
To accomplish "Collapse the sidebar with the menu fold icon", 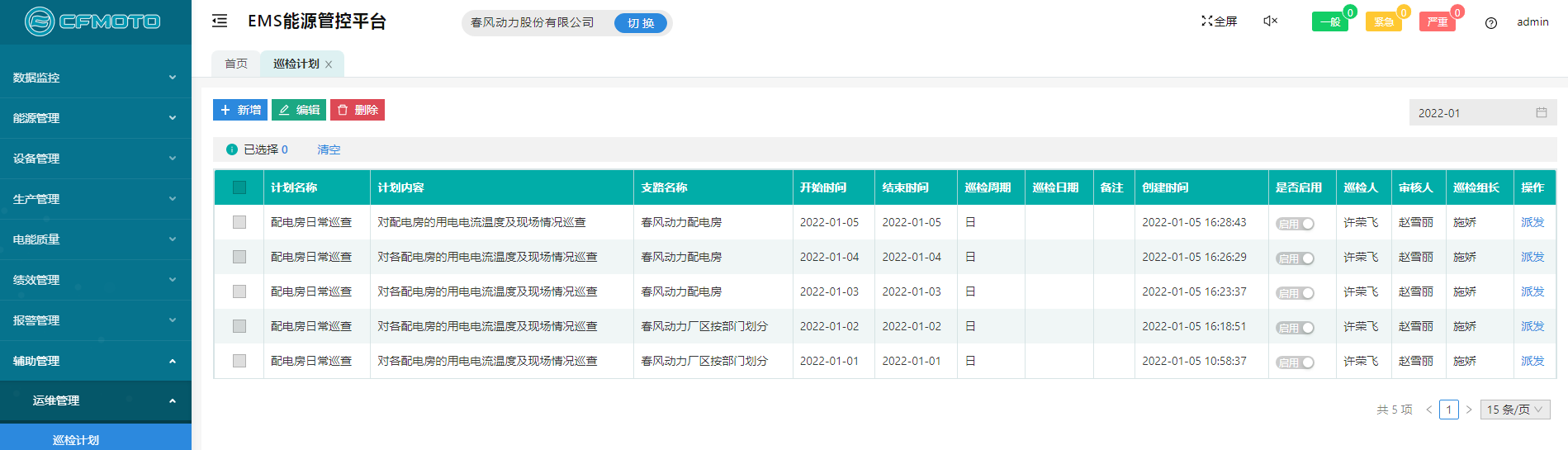I will 220,21.
